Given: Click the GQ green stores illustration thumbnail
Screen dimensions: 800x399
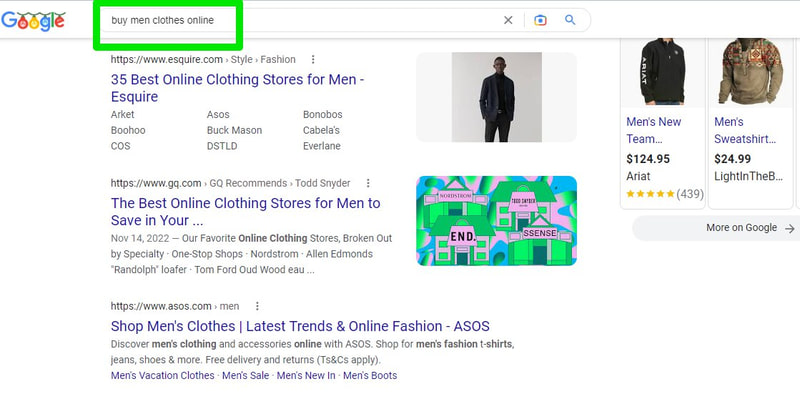Looking at the screenshot, I should point(496,220).
